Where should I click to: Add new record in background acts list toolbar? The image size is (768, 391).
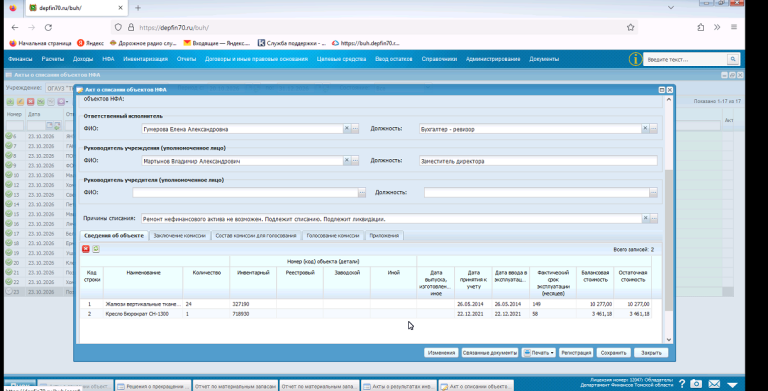(x=10, y=102)
